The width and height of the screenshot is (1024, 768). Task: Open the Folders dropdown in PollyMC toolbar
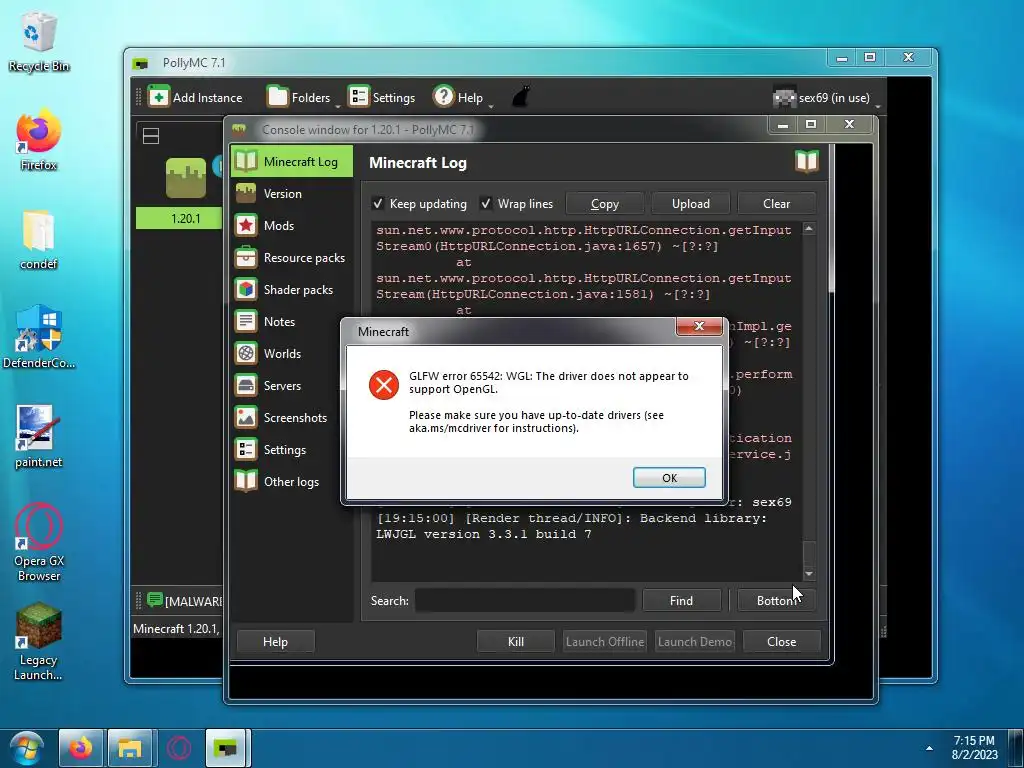(303, 97)
